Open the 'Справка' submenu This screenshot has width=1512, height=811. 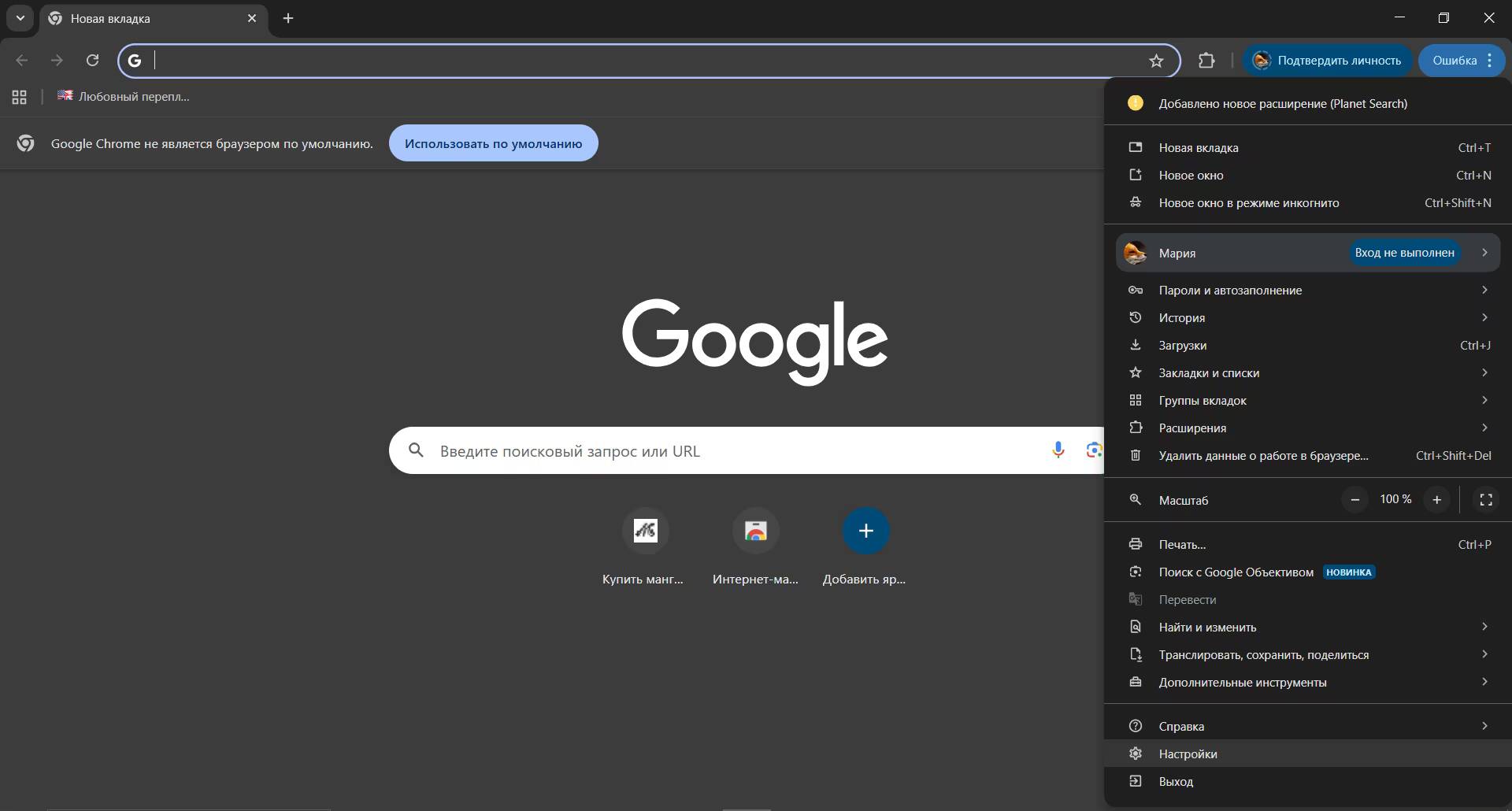click(1308, 726)
